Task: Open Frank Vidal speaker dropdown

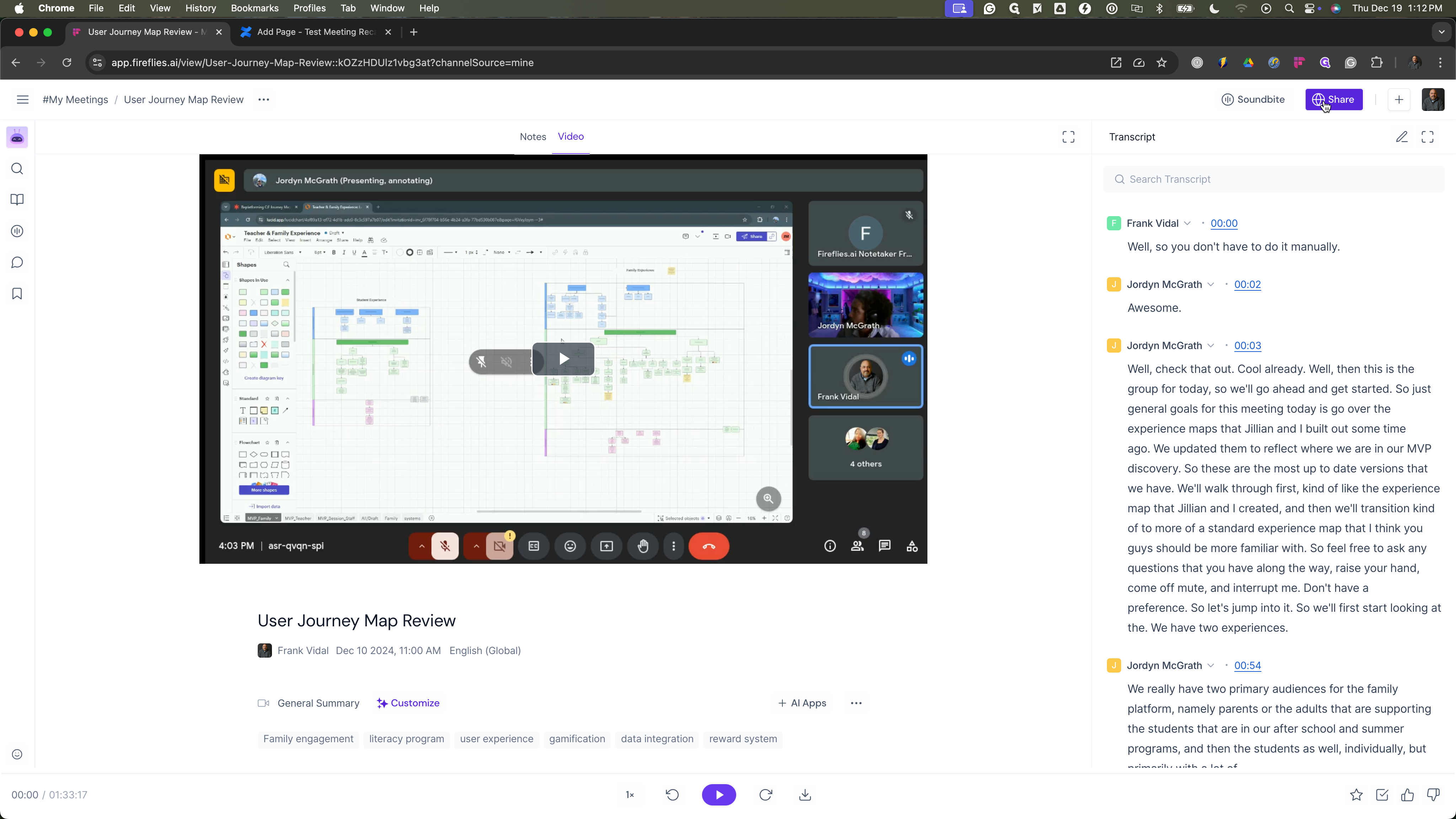Action: click(x=1187, y=223)
